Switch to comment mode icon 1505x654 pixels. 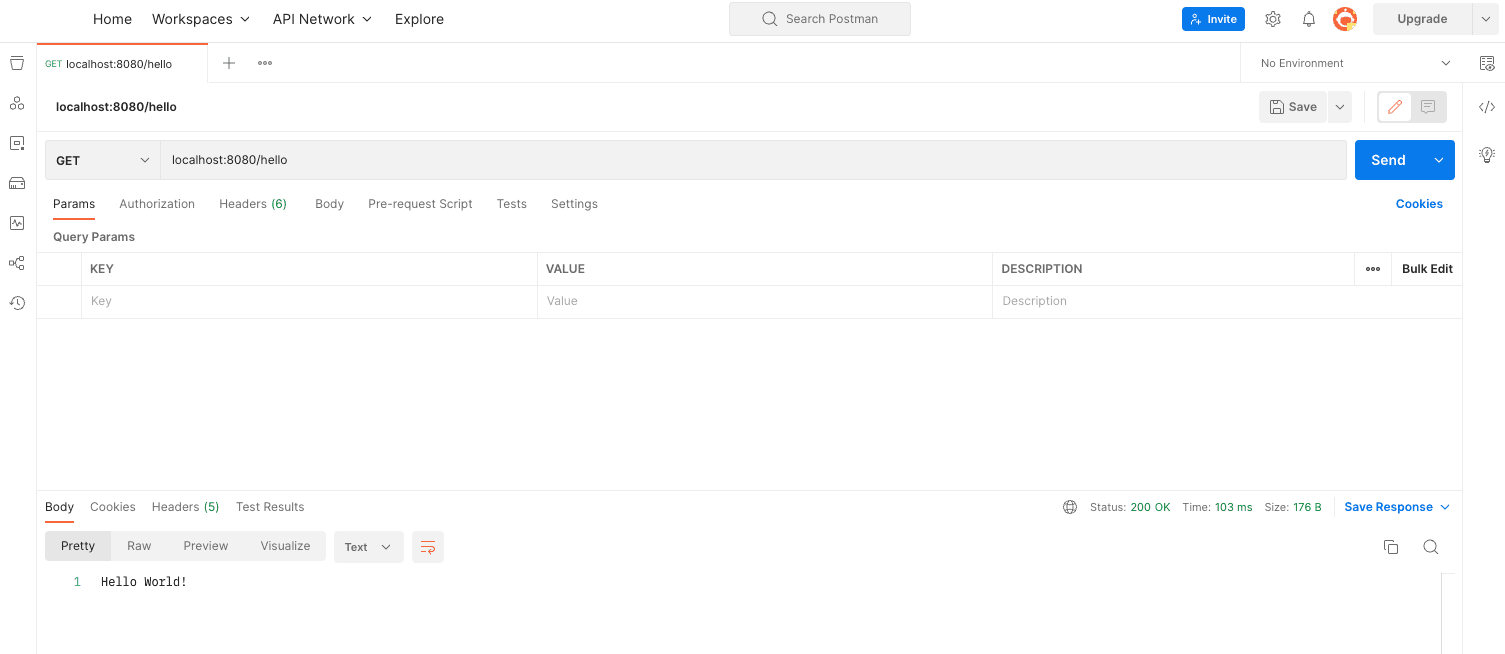[1428, 107]
